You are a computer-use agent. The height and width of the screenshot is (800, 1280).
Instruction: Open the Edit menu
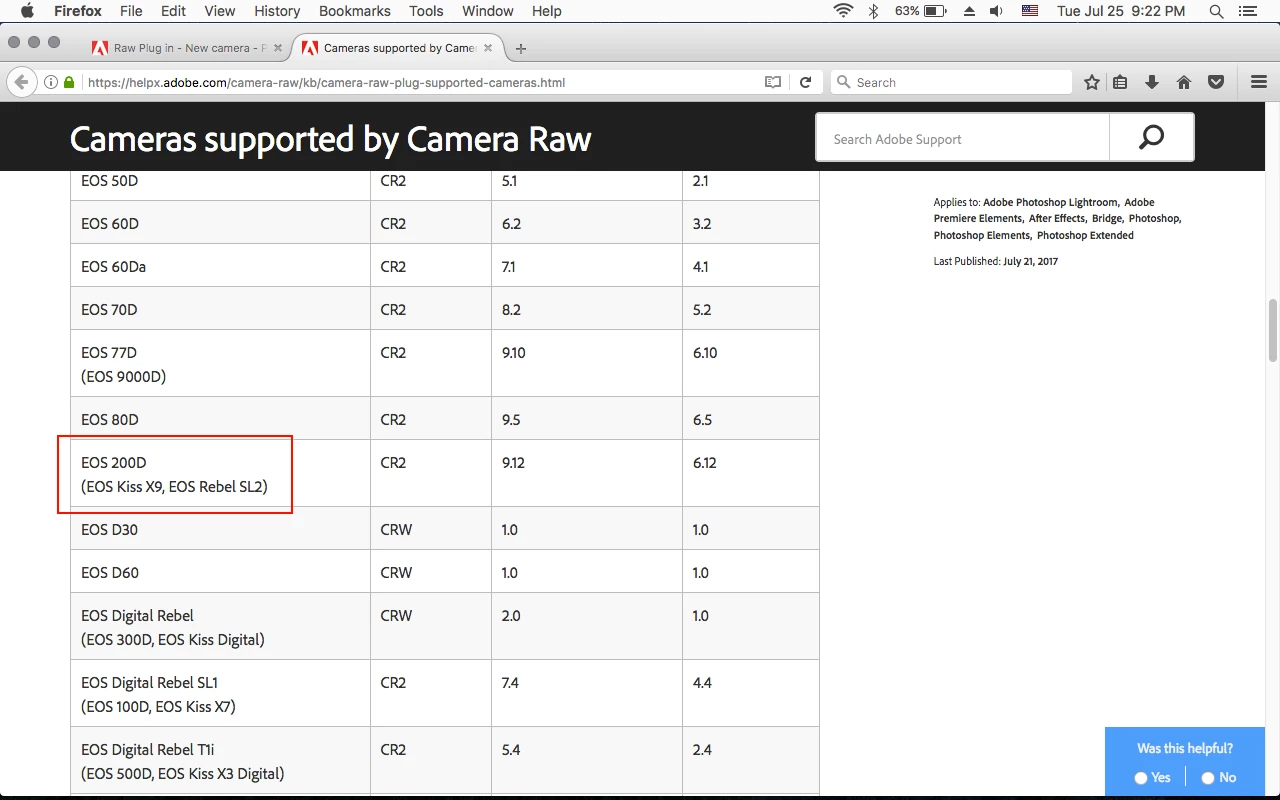point(173,11)
